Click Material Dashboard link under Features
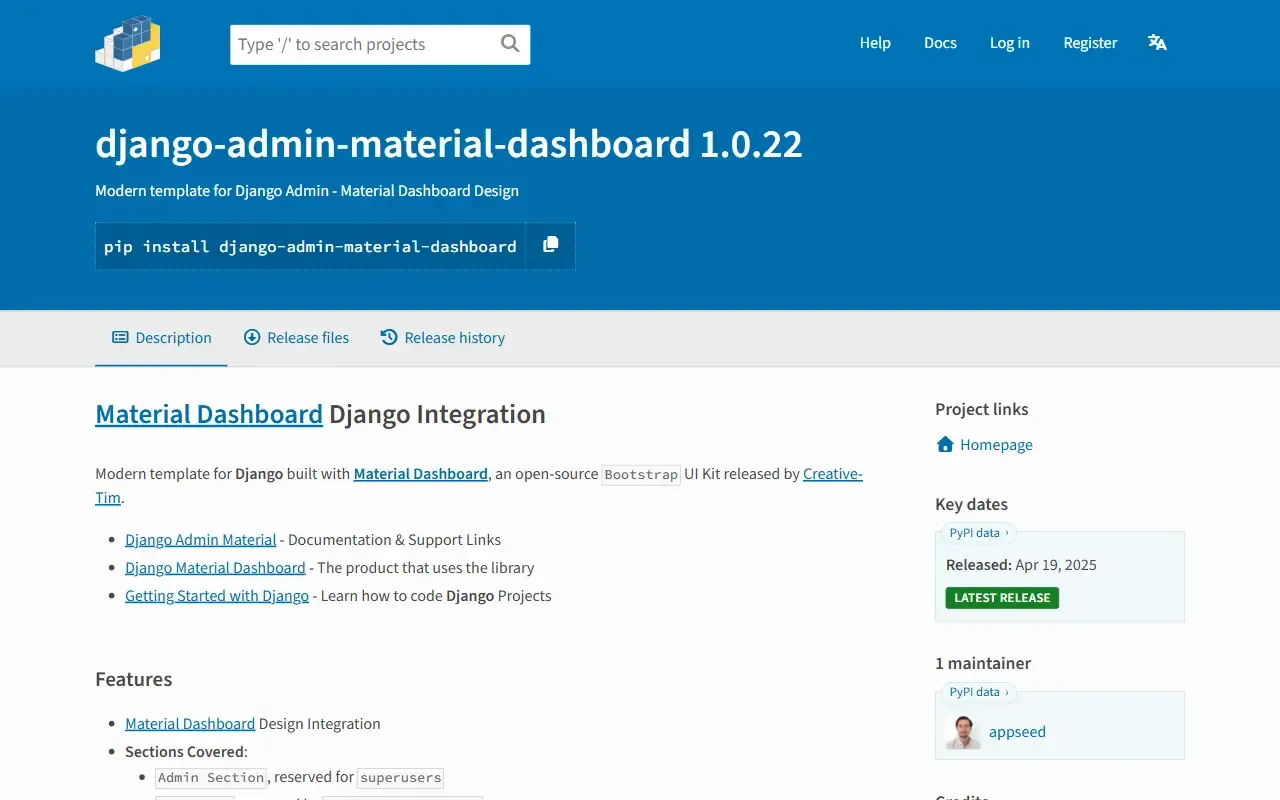1280x800 pixels. [x=190, y=723]
